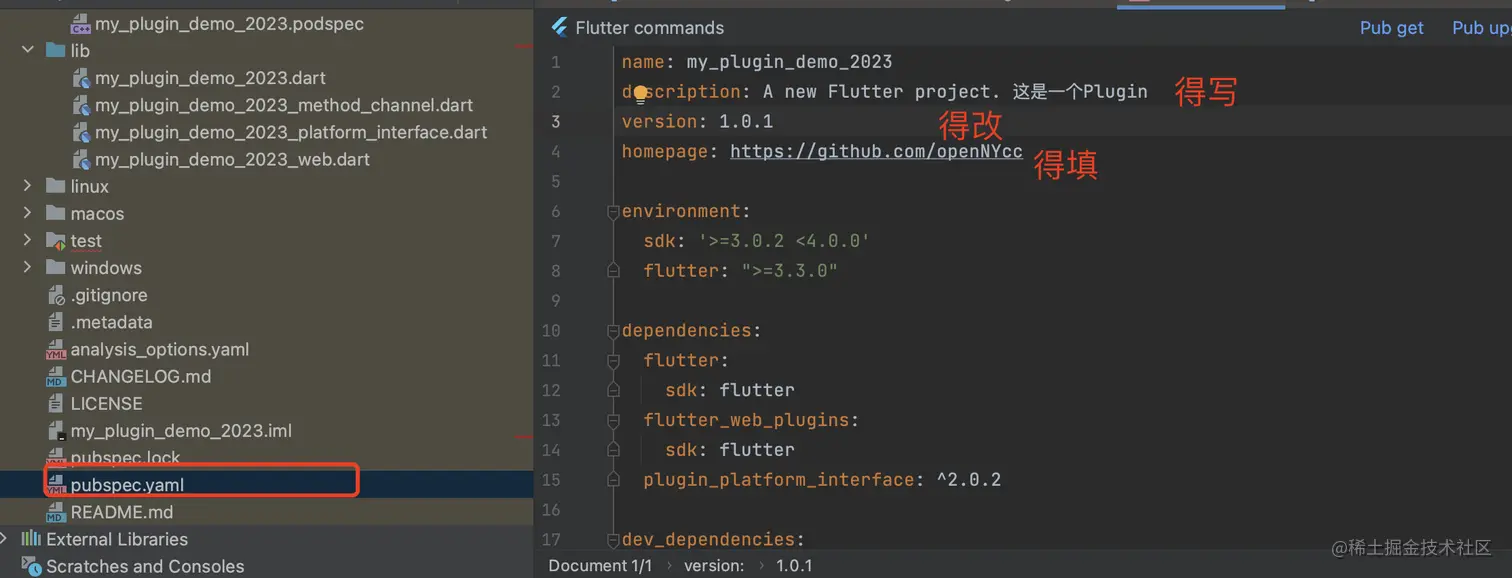Click analysis_options.yaml YML icon
Viewport: 1512px width, 578px height.
[x=56, y=350]
